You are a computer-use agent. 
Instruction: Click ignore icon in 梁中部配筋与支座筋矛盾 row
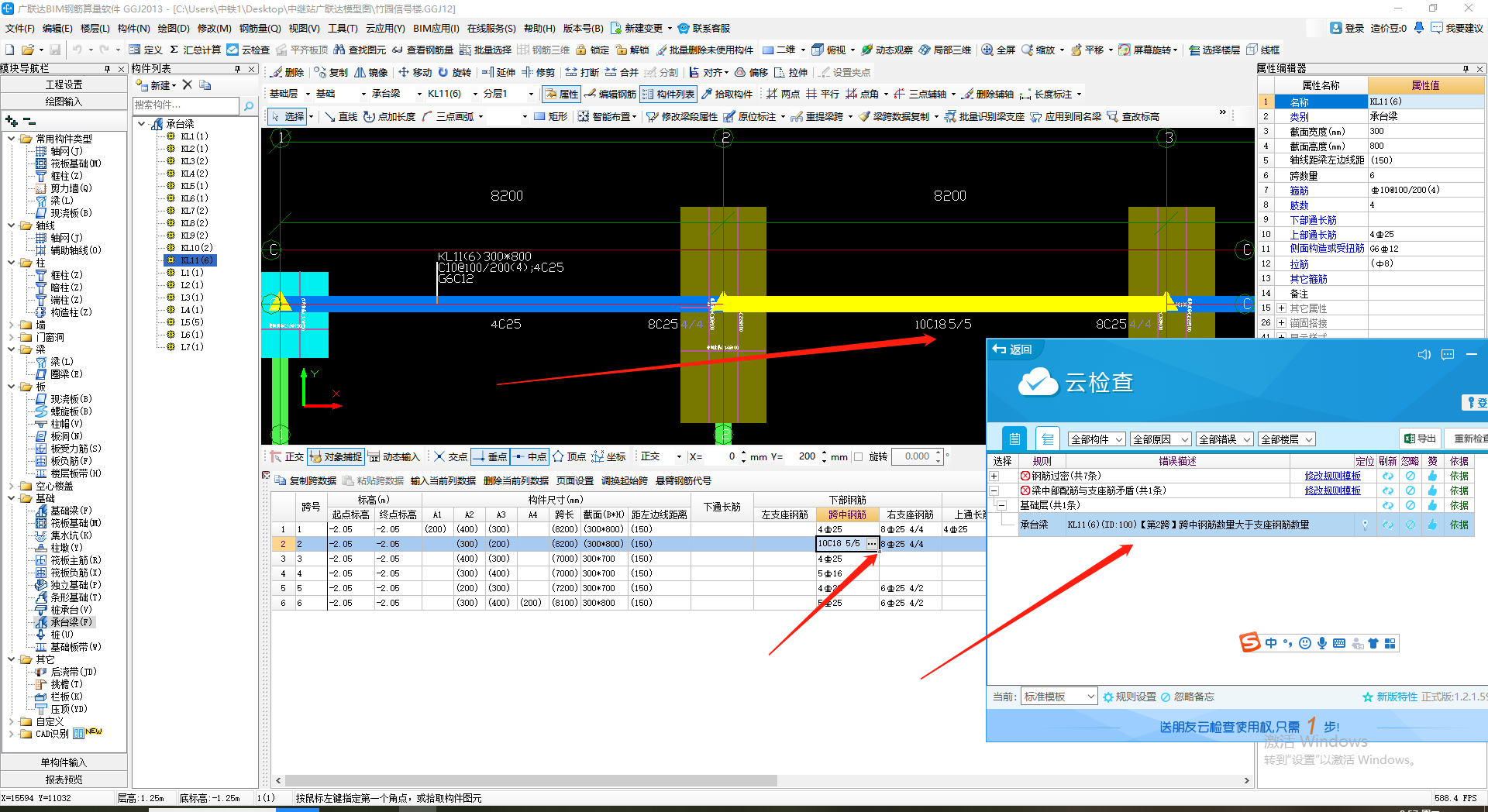pyautogui.click(x=1410, y=490)
